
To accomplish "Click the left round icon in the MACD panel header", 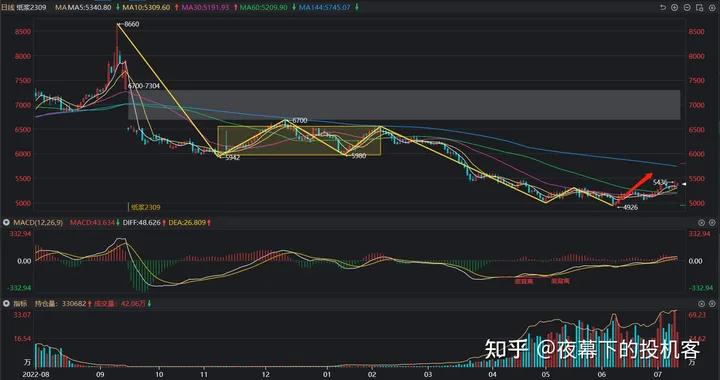I will coord(701,223).
